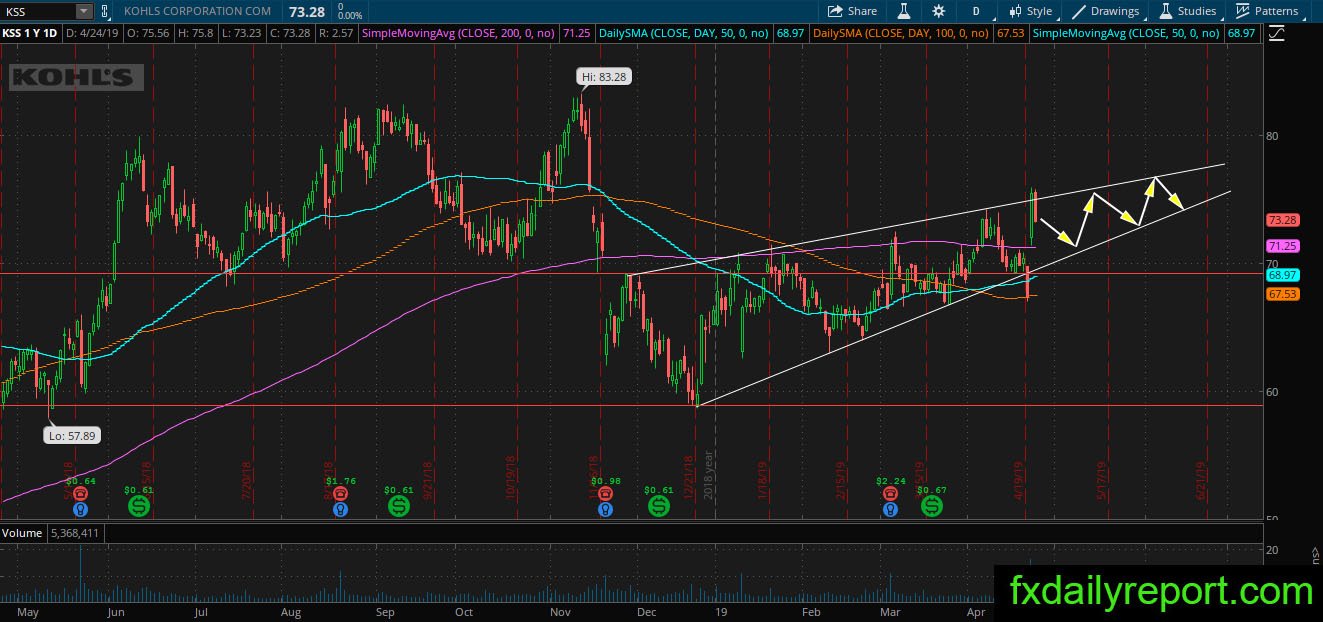Click the KSS symbol input field

tap(38, 11)
